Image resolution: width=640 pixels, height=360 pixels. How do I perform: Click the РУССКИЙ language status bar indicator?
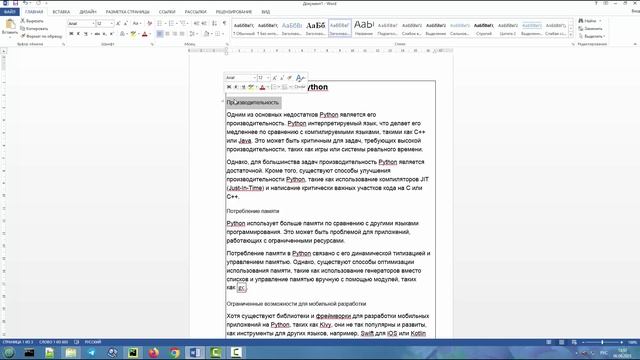[x=93, y=342]
